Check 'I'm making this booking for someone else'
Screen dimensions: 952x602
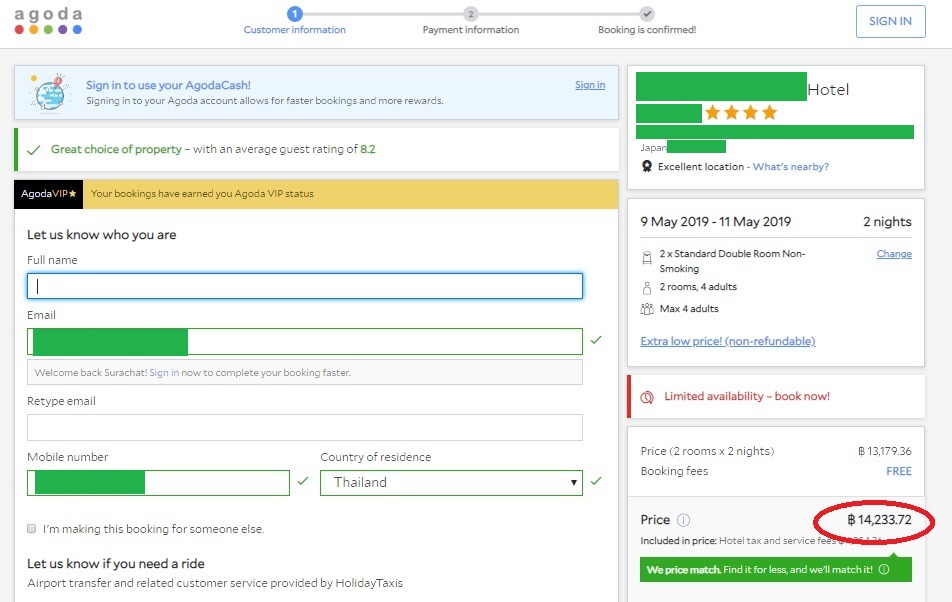[32, 529]
